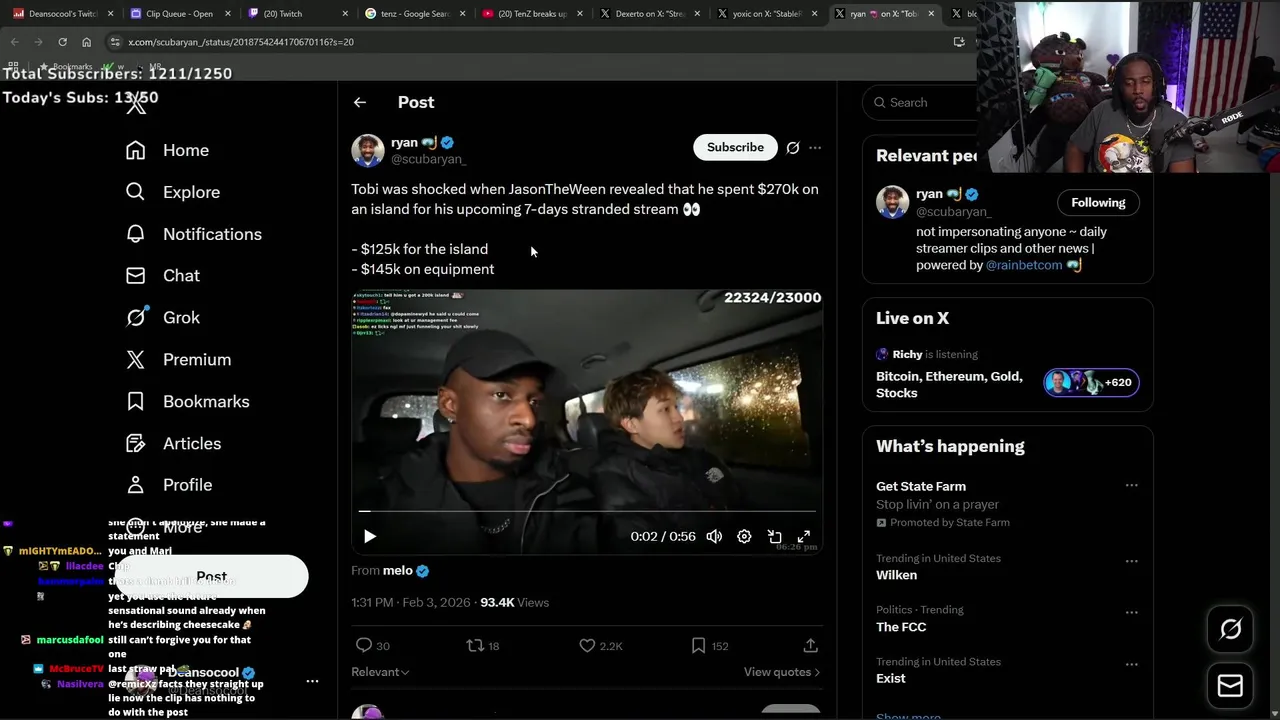Open the melo source link under the video
Viewport: 1280px width, 720px height.
[405, 571]
